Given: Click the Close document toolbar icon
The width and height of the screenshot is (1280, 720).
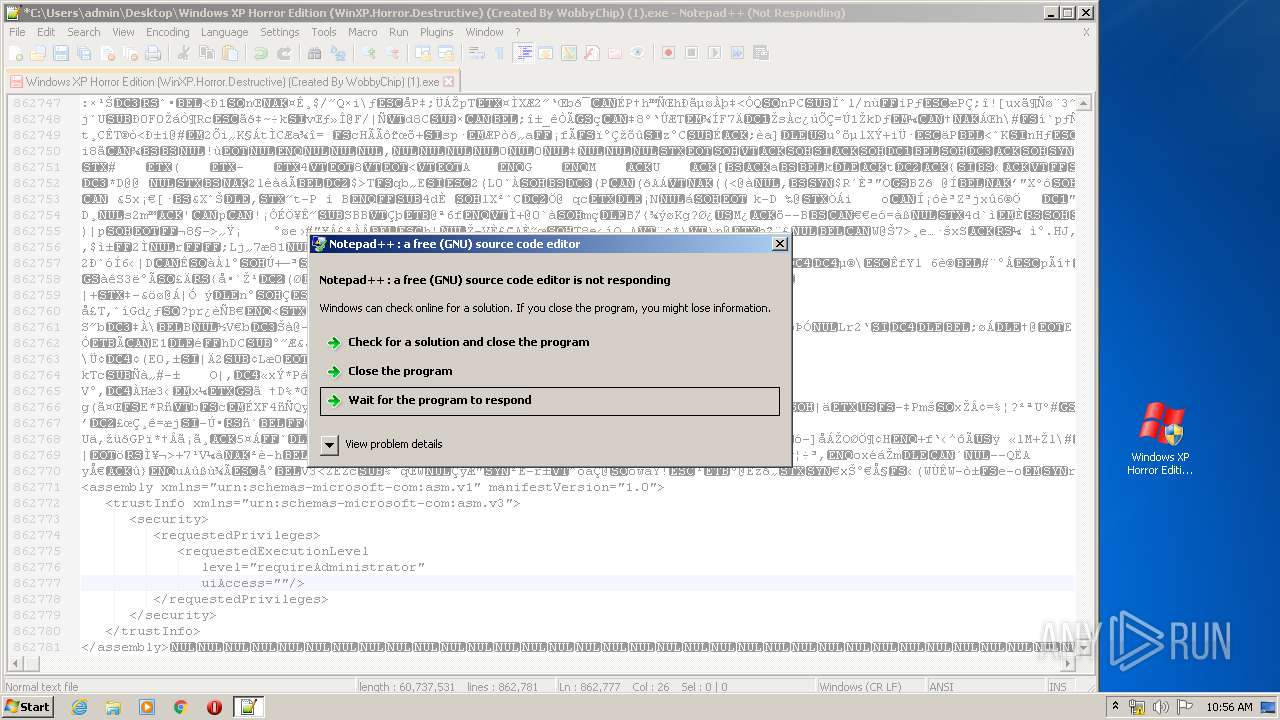Looking at the screenshot, I should point(108,53).
